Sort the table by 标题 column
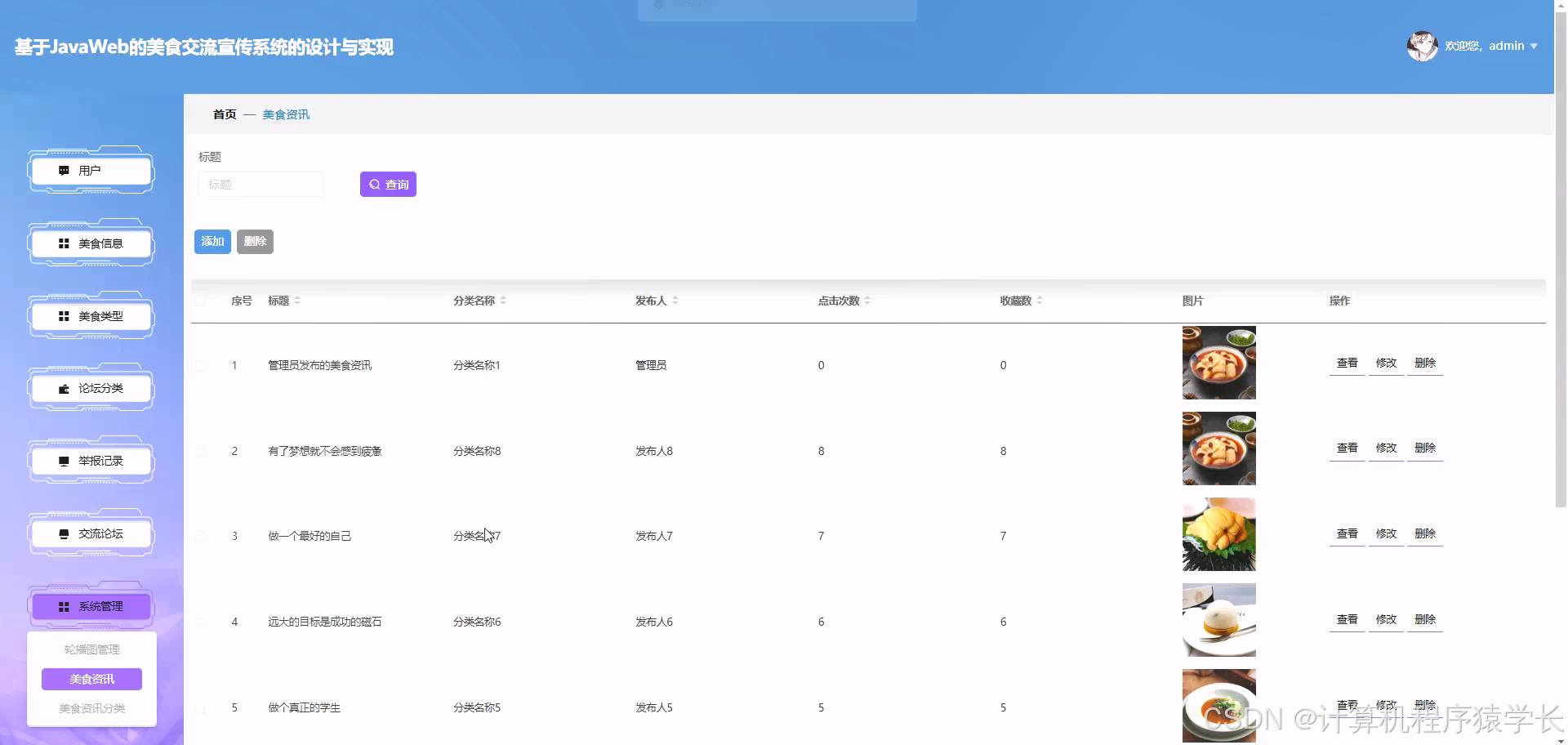 297,301
